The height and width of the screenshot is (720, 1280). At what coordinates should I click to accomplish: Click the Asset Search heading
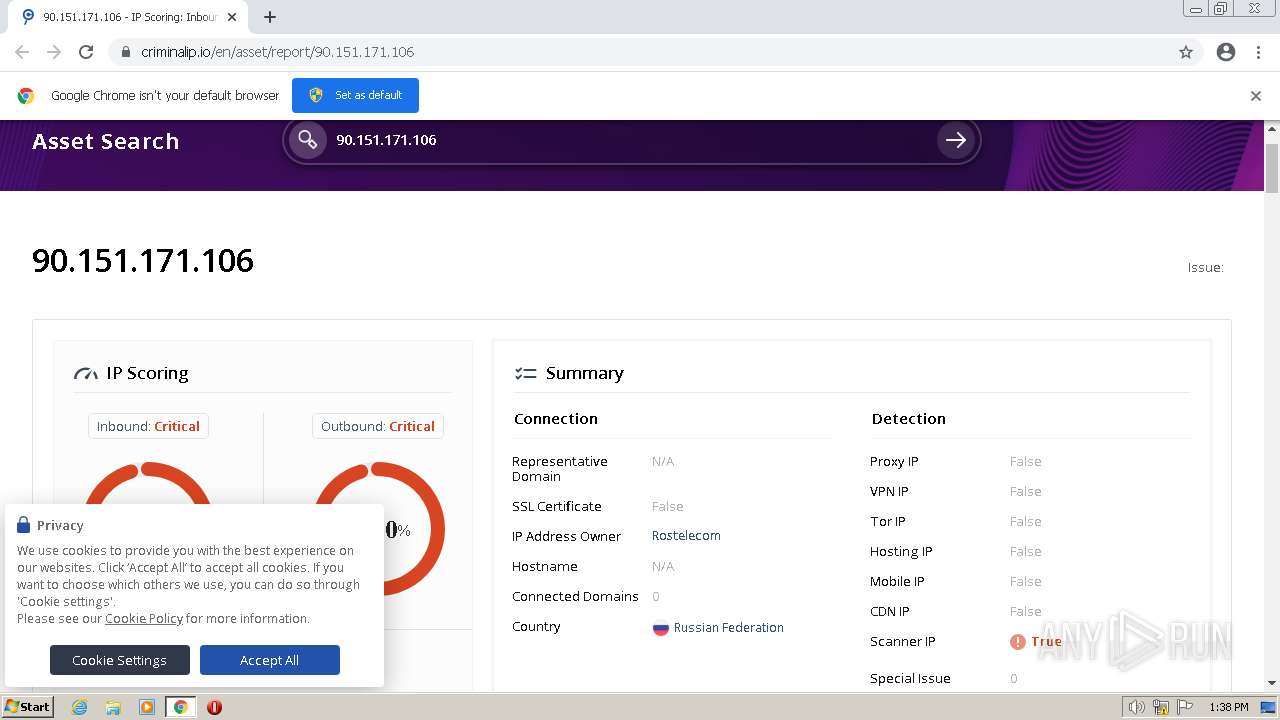click(x=106, y=142)
